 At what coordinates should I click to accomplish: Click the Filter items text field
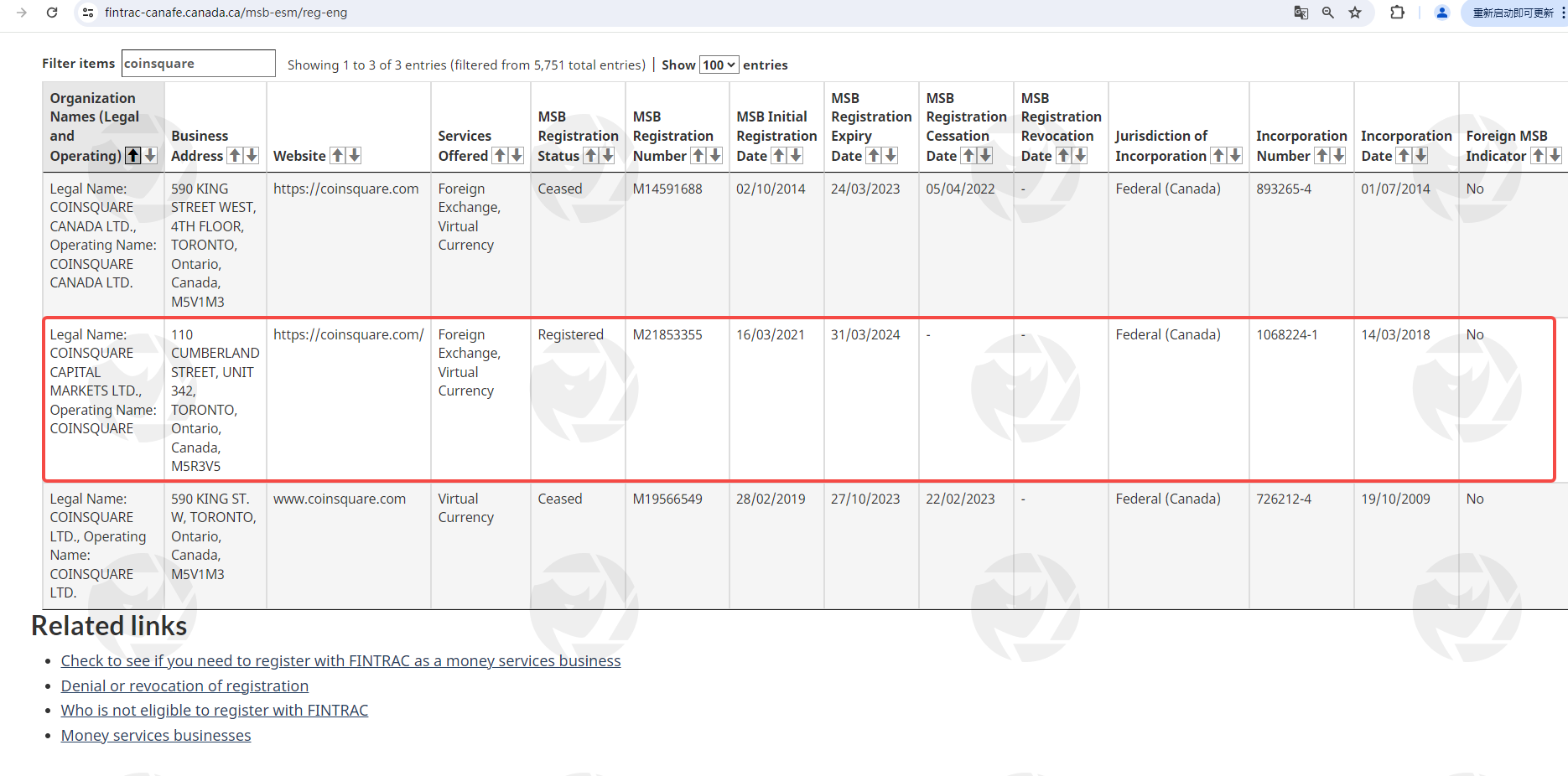coord(198,64)
